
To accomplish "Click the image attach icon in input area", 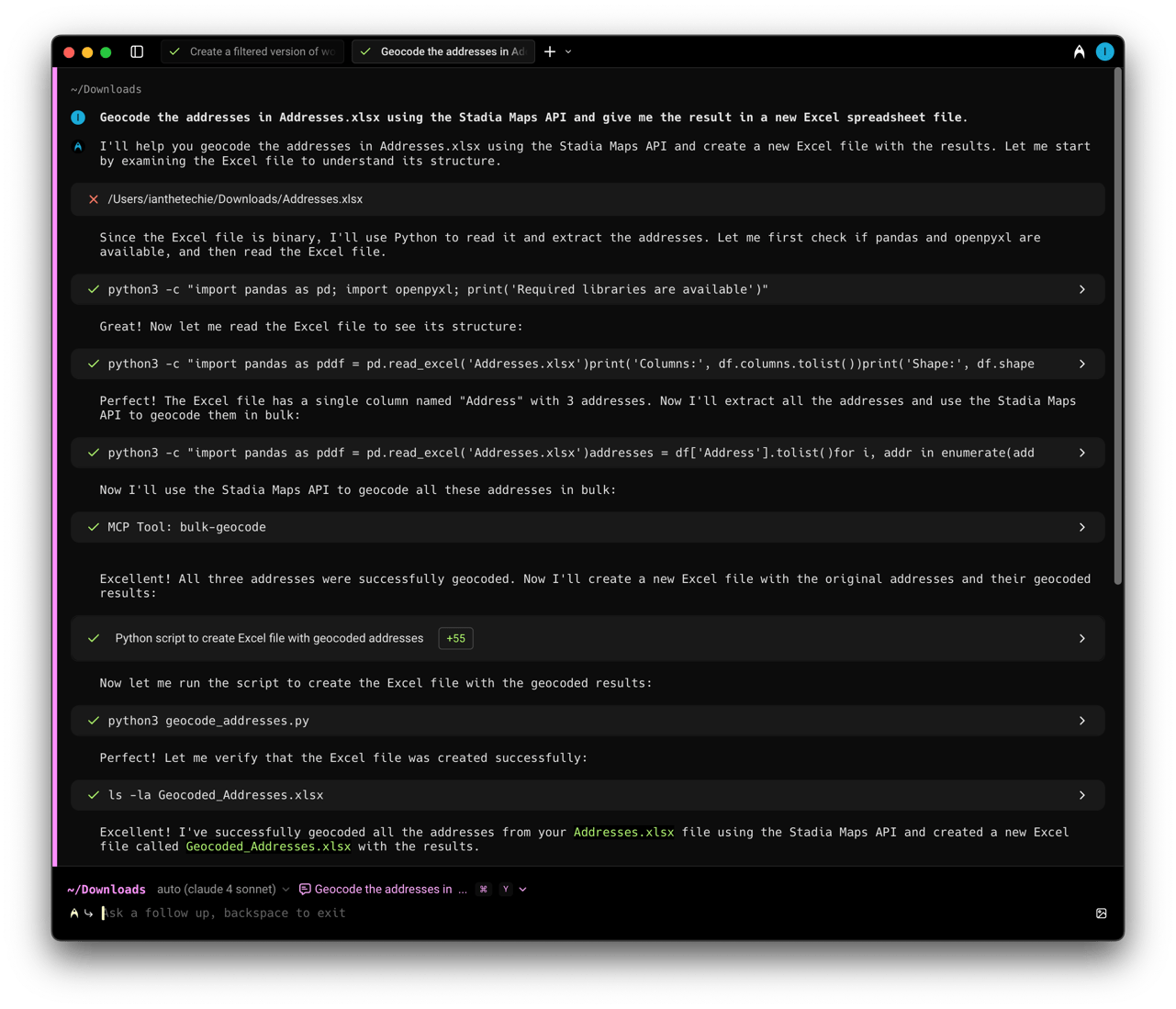I will tap(1102, 914).
